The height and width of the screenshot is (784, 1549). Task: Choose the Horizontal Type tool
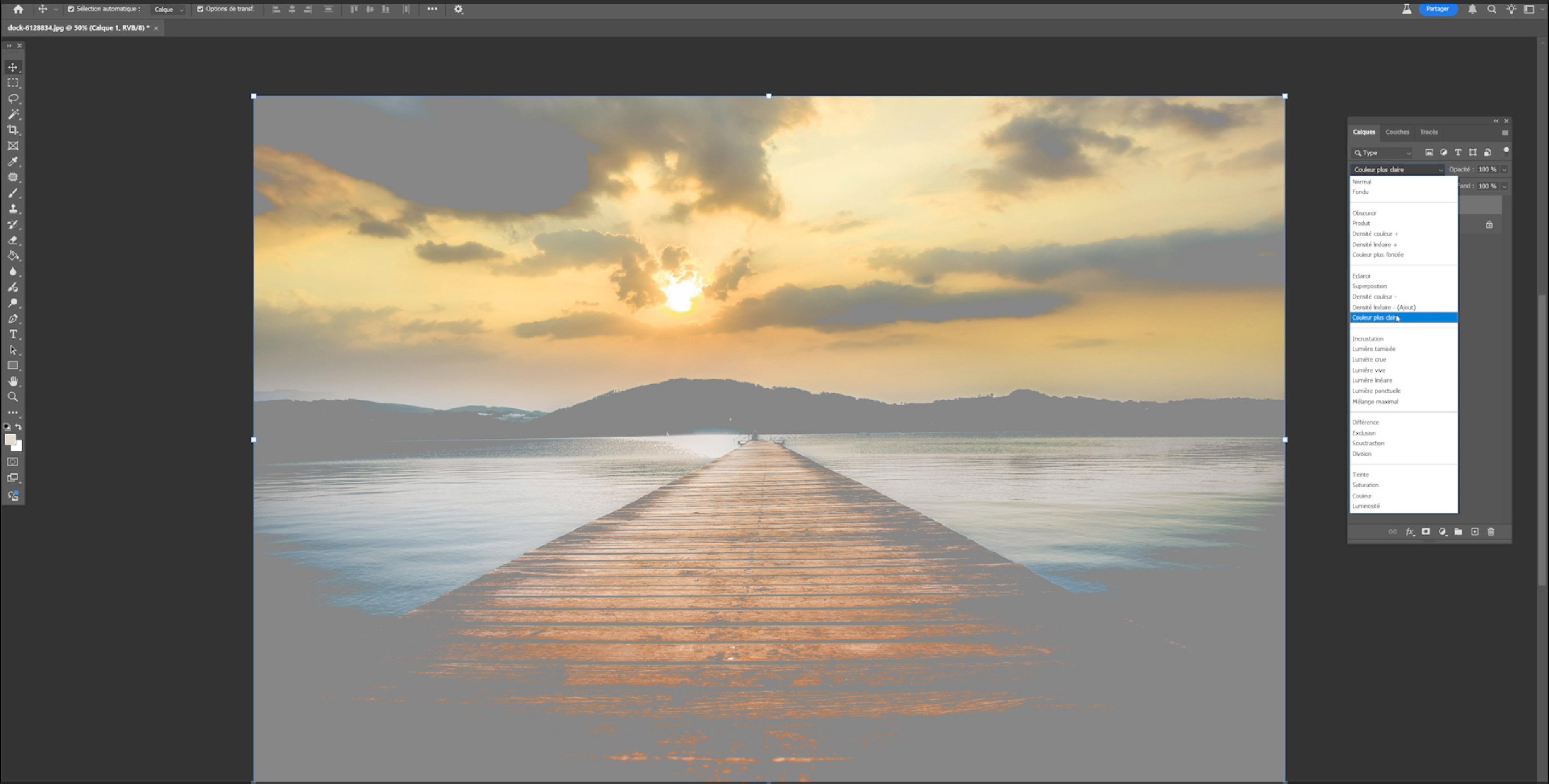click(x=13, y=334)
